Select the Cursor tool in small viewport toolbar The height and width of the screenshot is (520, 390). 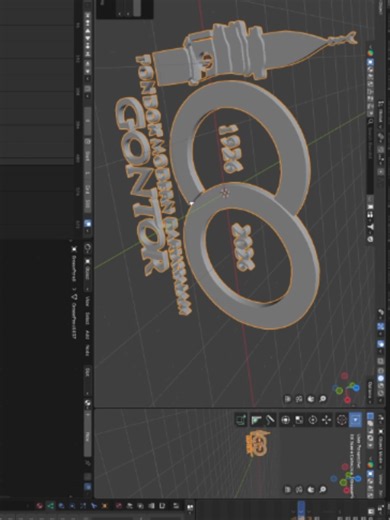click(x=342, y=420)
